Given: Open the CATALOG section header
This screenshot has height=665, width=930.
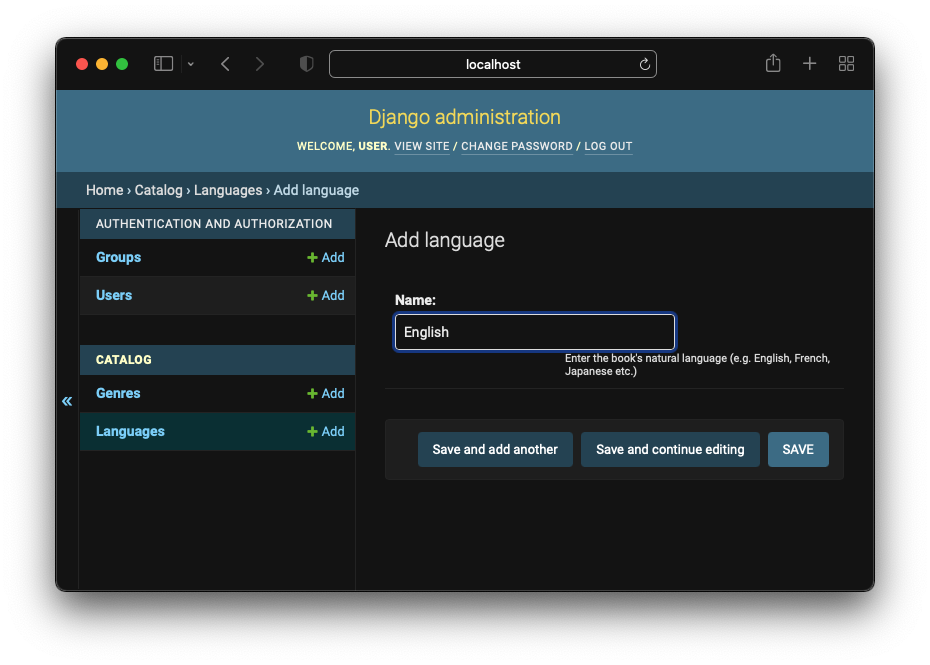Looking at the screenshot, I should click(x=123, y=359).
